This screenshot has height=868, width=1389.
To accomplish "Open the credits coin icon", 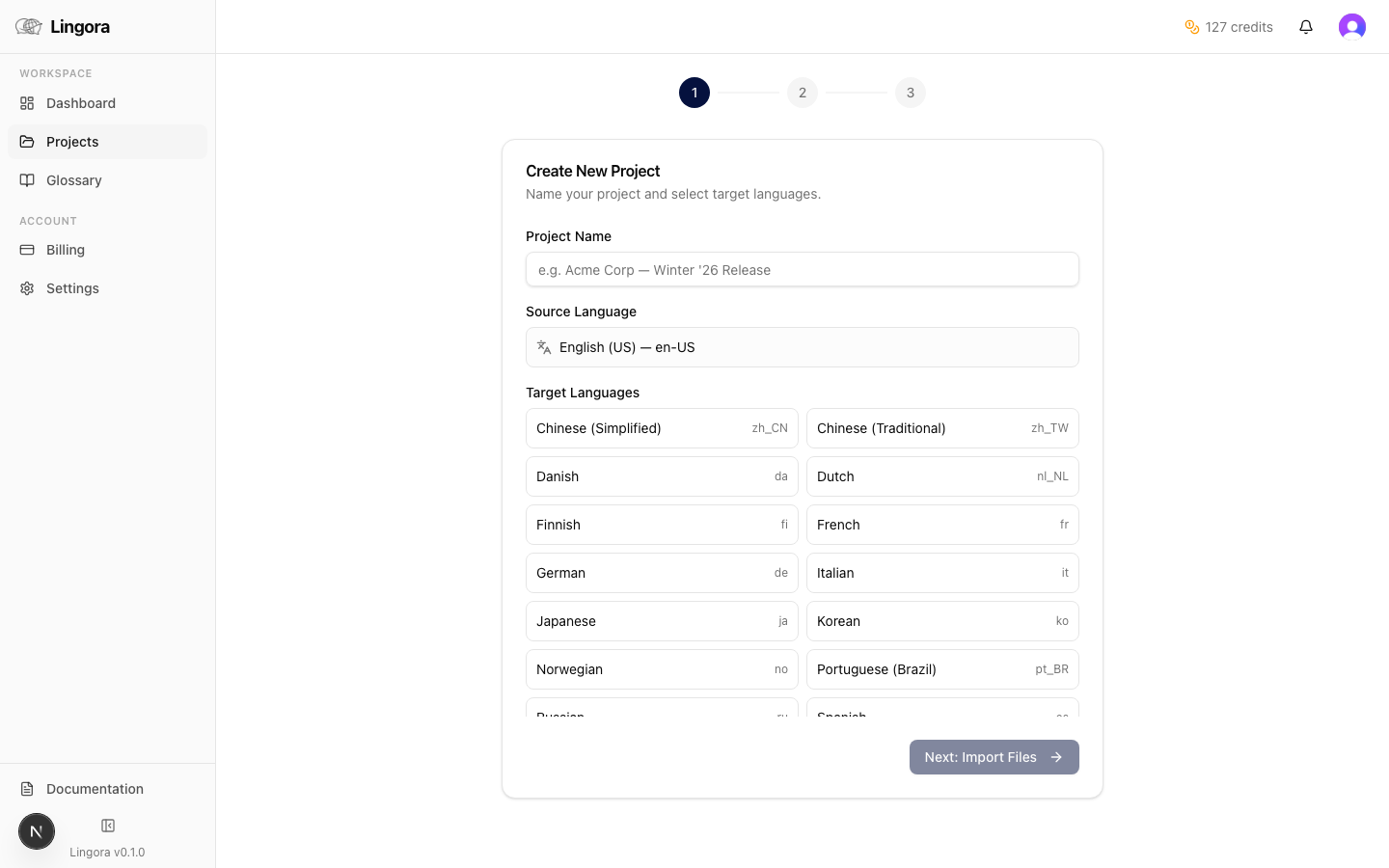I will 1192,27.
